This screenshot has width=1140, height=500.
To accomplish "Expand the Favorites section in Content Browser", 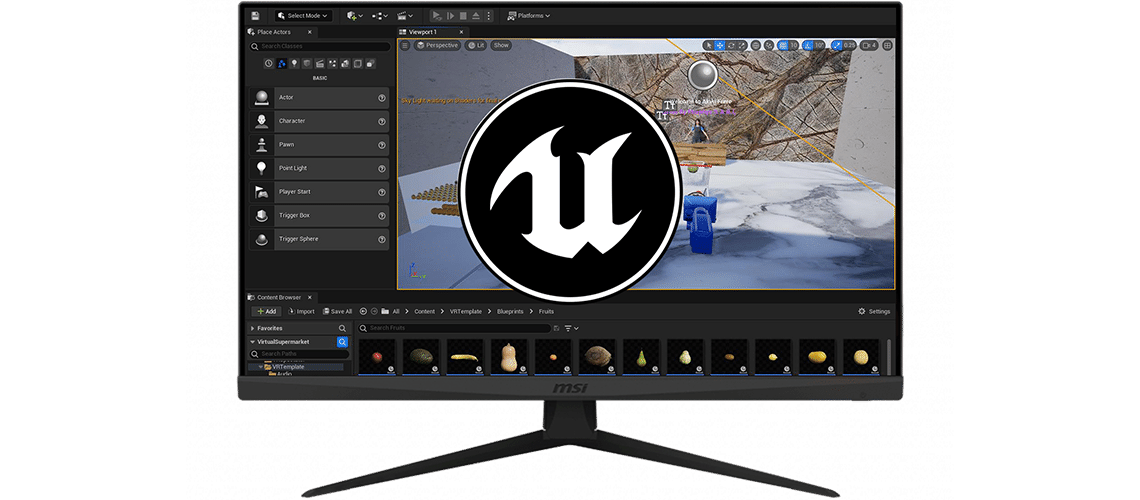I will coord(252,328).
